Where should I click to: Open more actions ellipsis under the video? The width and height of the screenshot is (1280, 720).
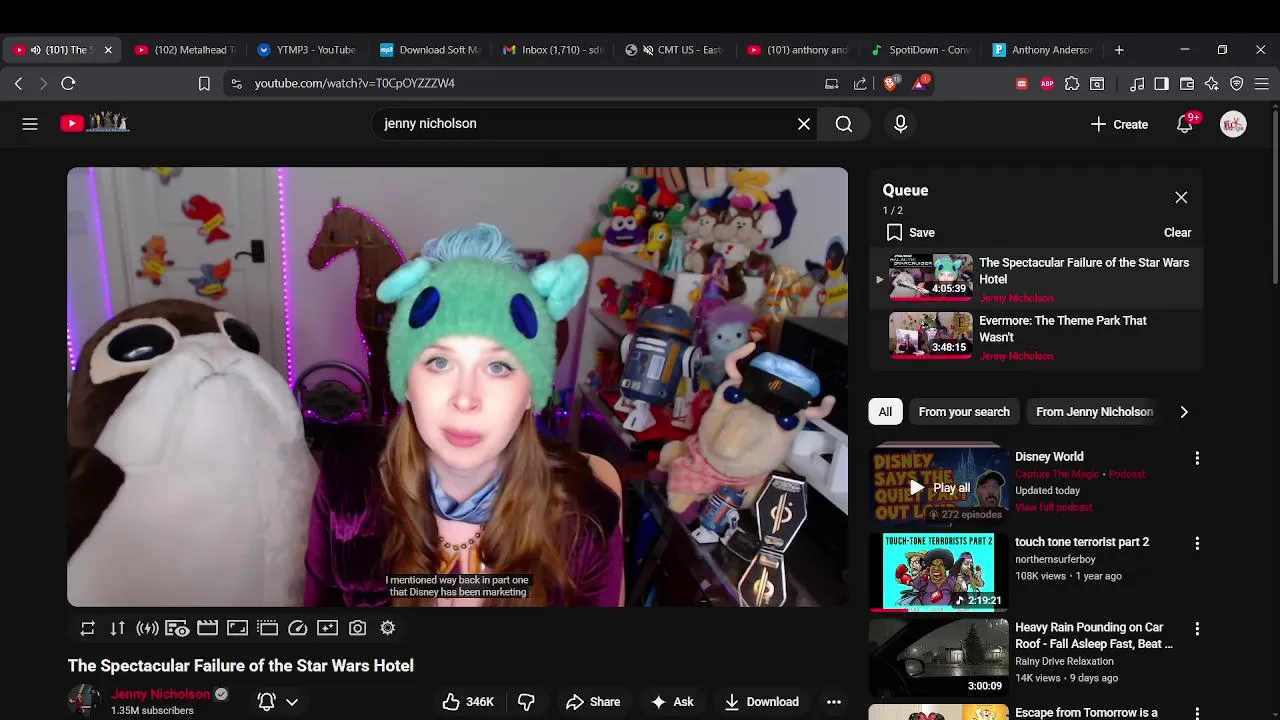point(833,702)
